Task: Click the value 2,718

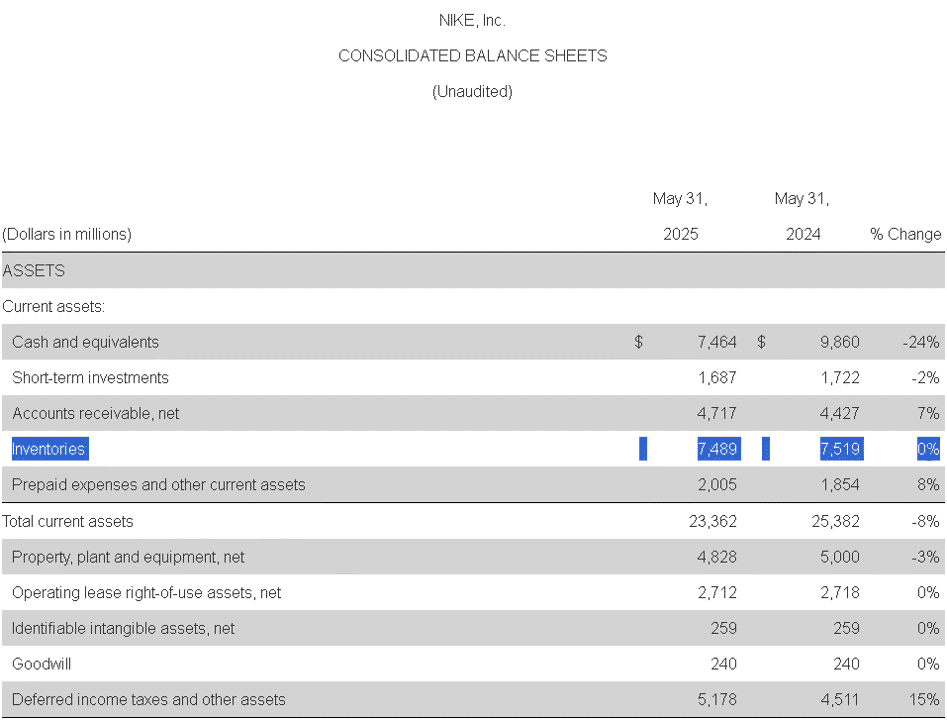Action: click(x=840, y=593)
